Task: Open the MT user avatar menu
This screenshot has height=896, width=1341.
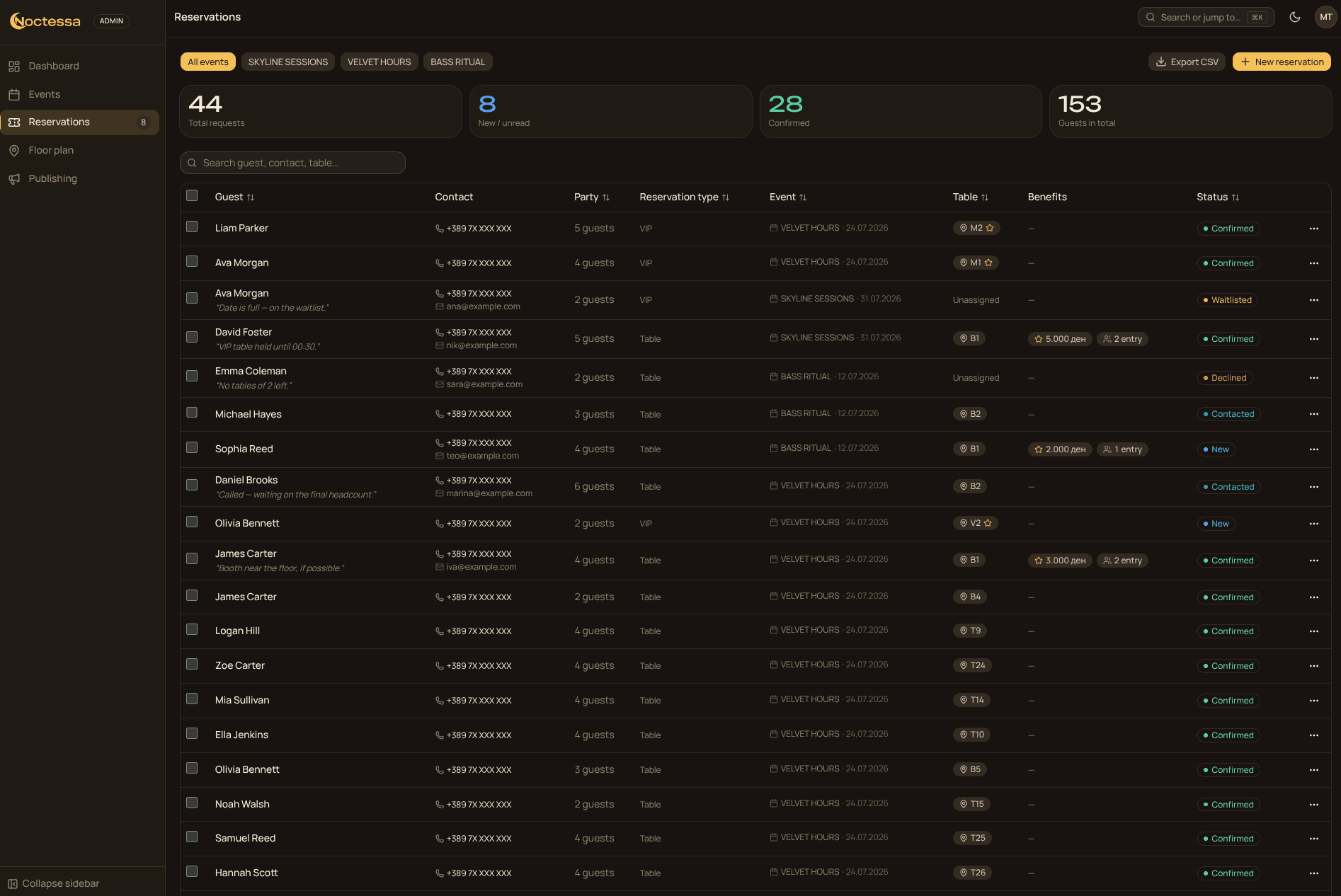Action: click(1325, 17)
